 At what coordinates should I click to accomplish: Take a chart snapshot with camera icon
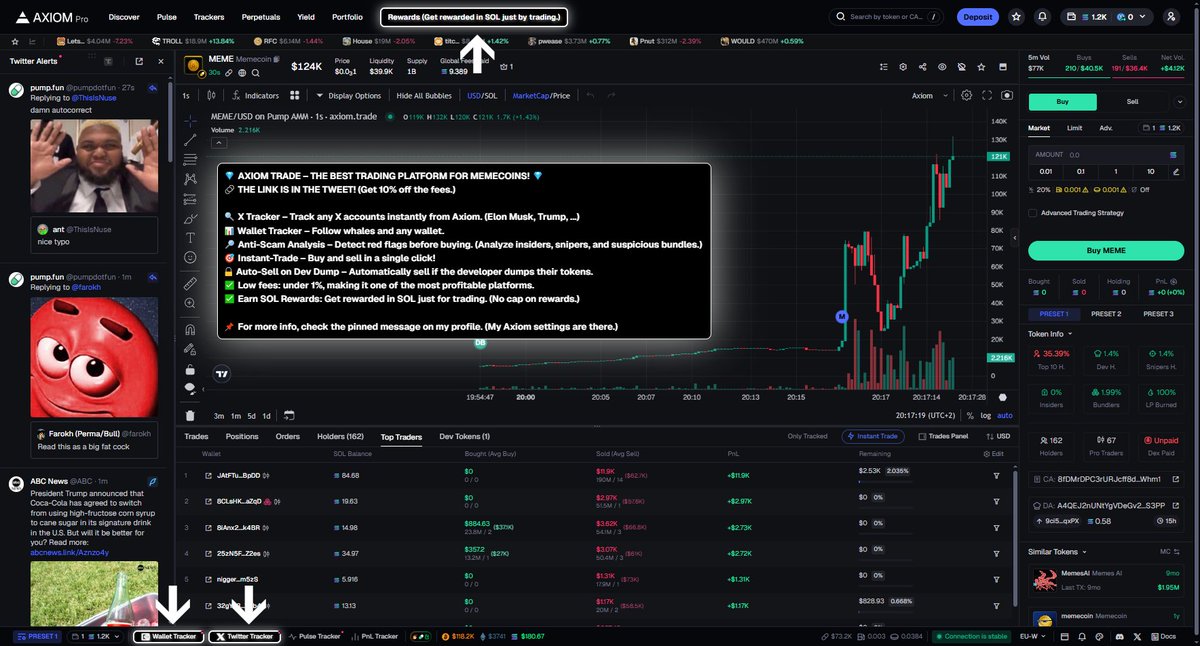[x=1007, y=96]
